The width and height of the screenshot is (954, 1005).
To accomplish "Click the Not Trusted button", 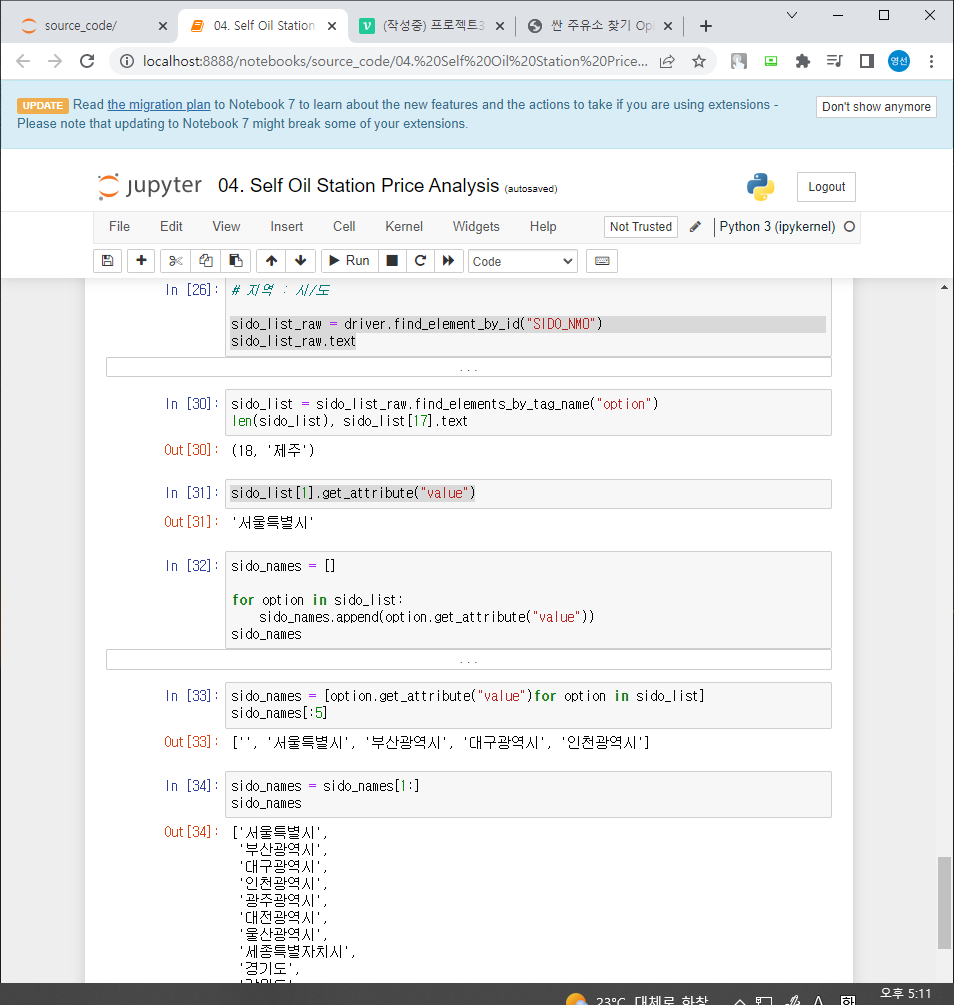I will [640, 226].
